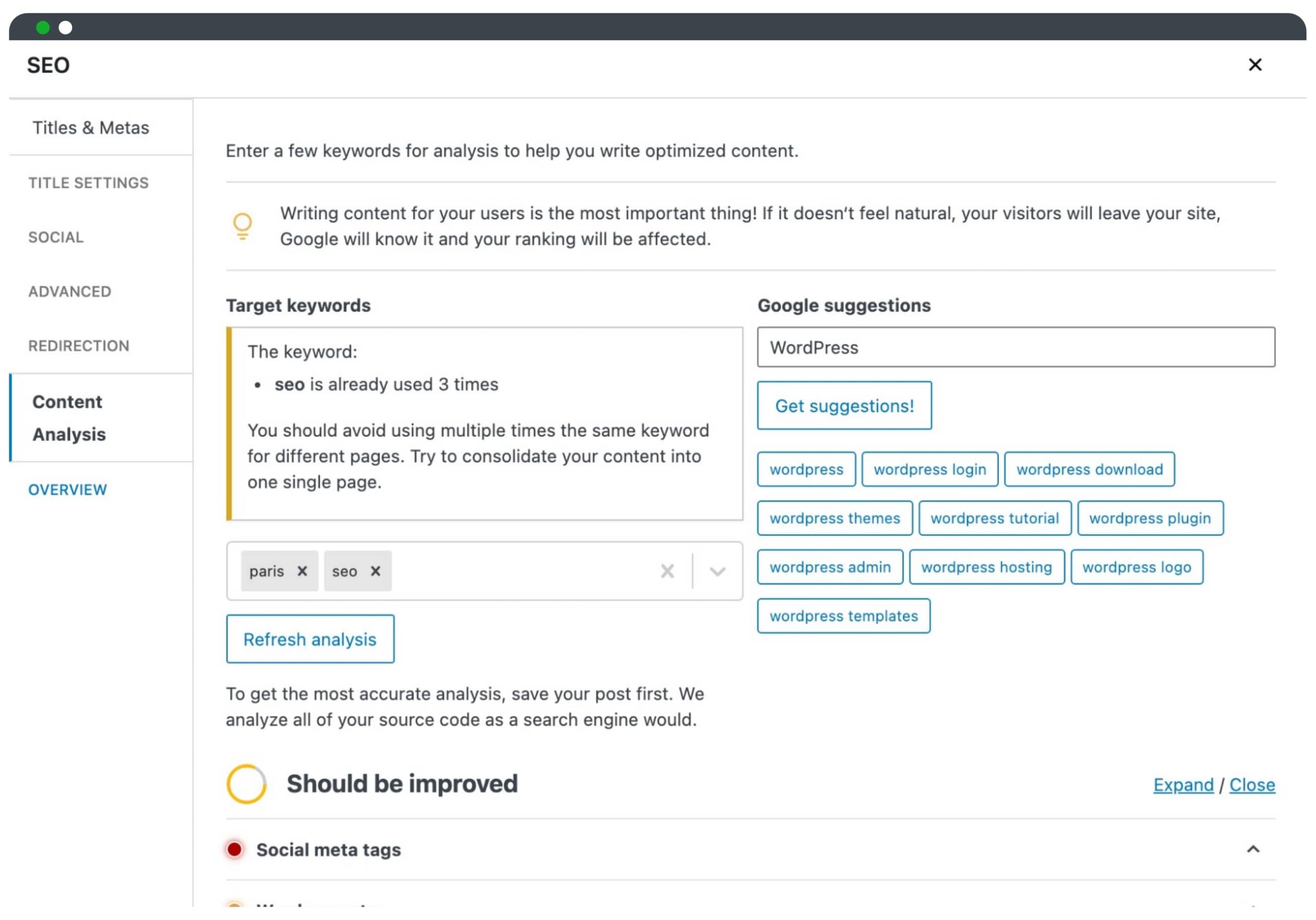Add the 'wordpress logo' suggestion
Viewport: 1316px width, 920px height.
click(1137, 567)
